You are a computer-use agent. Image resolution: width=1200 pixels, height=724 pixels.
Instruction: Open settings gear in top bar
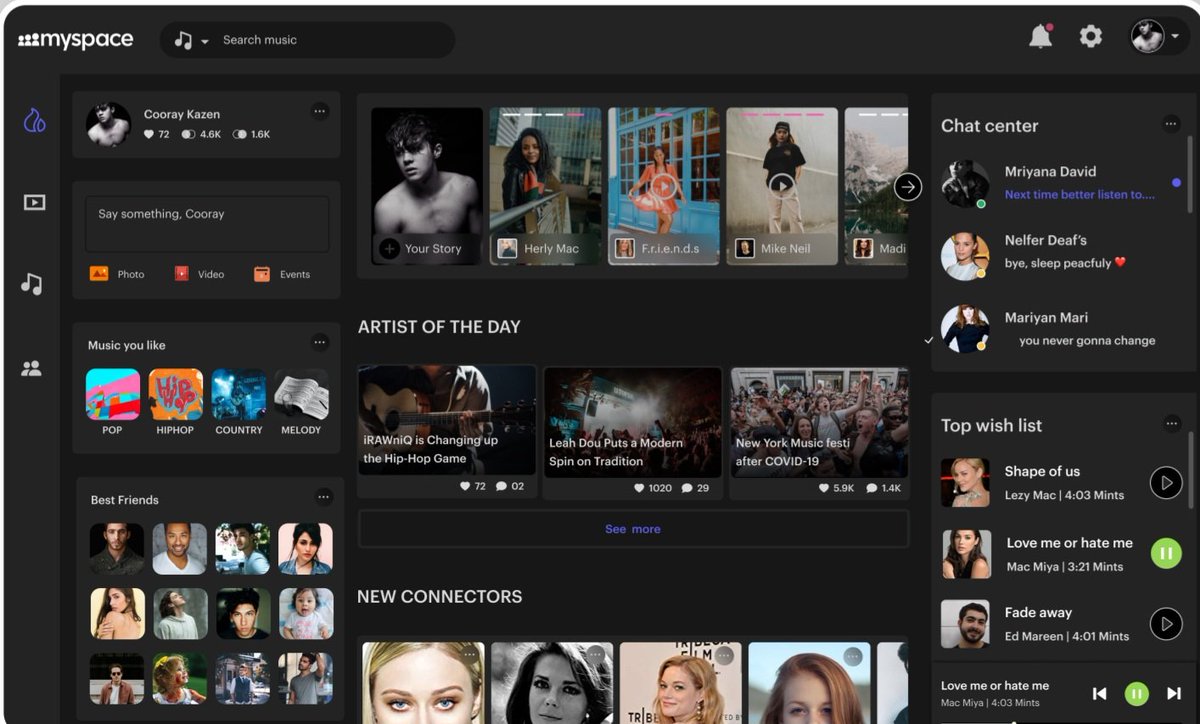(1091, 37)
